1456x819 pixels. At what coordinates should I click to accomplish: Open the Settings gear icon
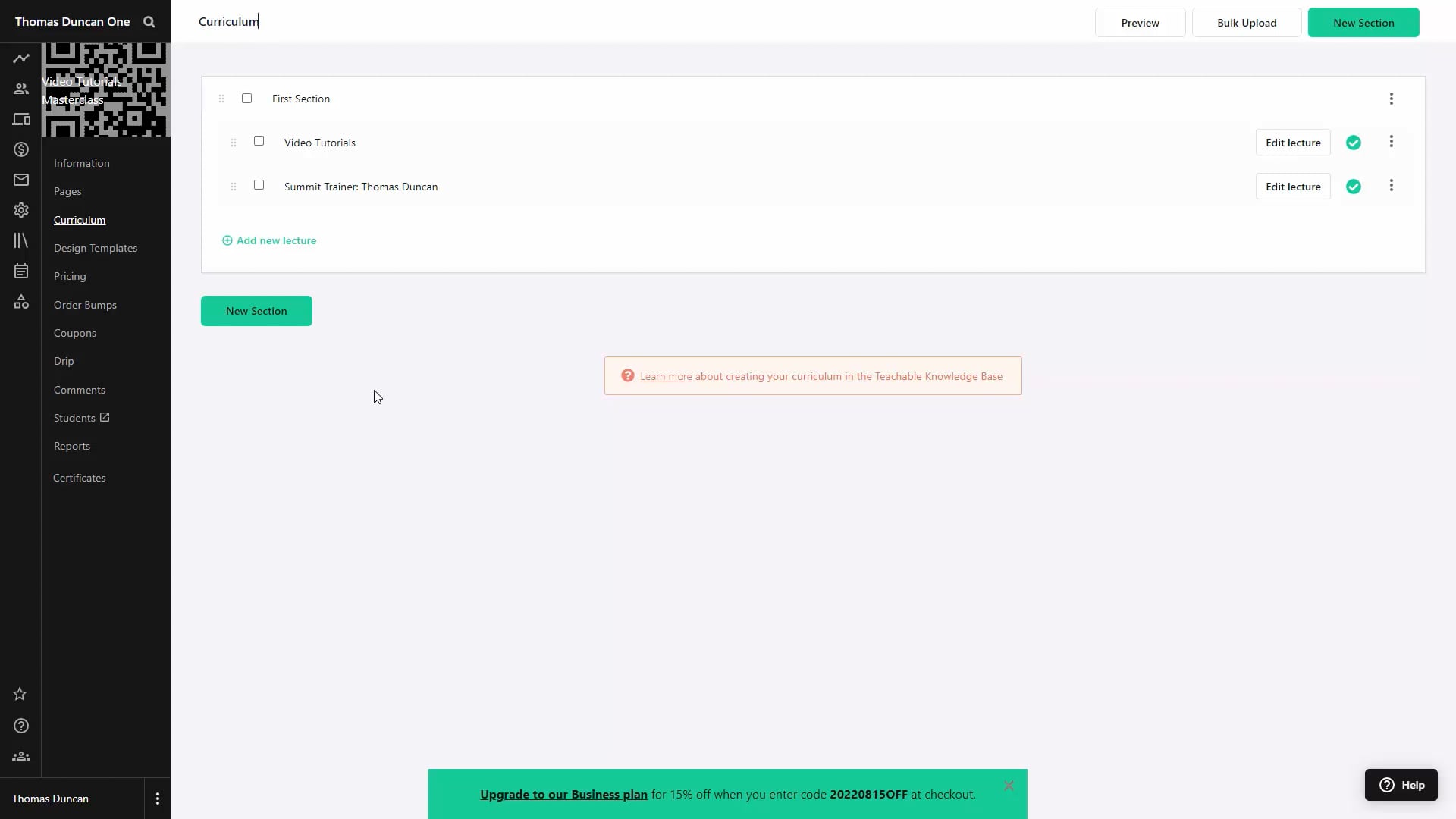pos(20,210)
